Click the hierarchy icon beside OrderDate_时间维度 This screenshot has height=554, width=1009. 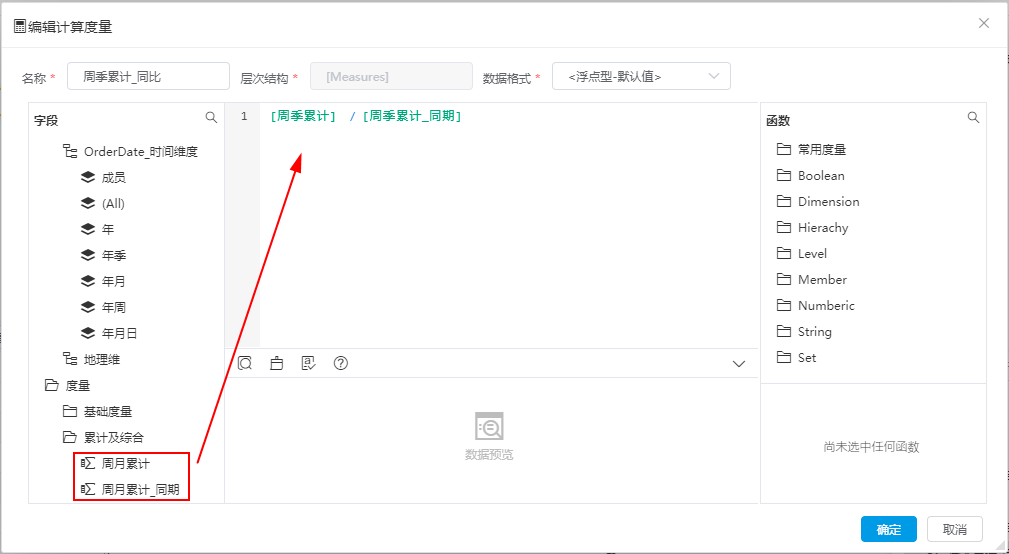point(69,152)
